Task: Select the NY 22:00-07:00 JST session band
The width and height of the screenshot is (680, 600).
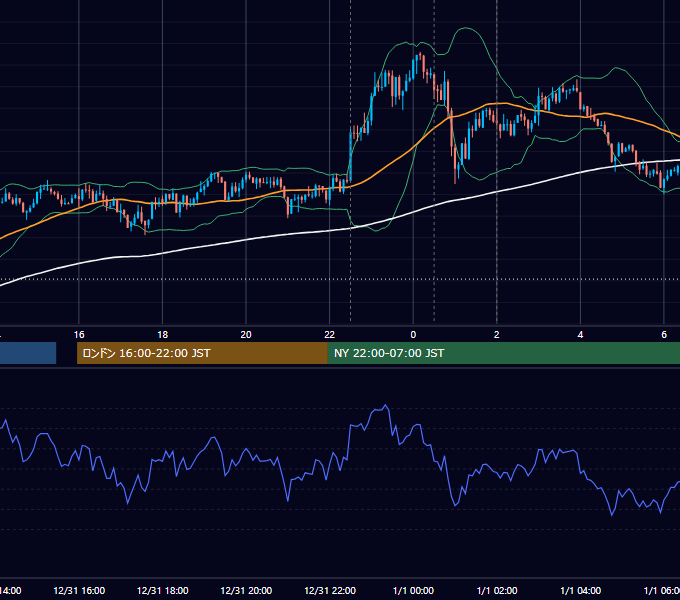Action: pyautogui.click(x=503, y=353)
